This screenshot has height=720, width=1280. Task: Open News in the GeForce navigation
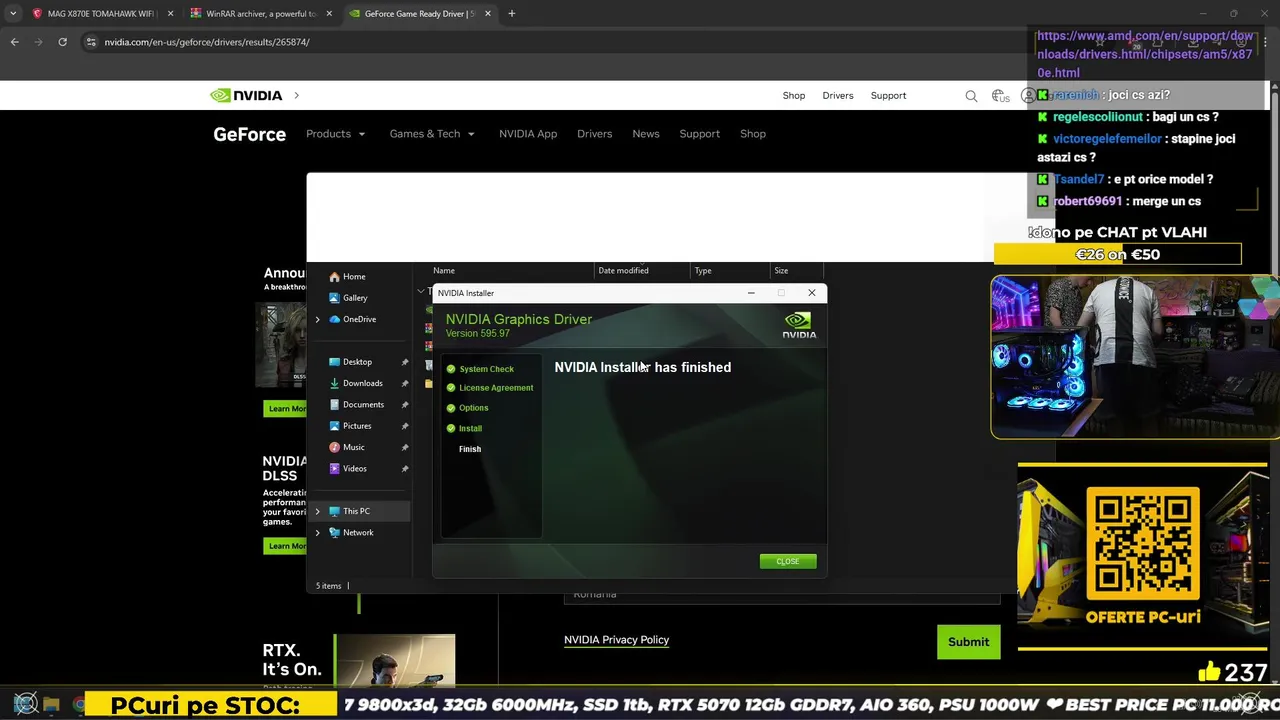click(646, 134)
